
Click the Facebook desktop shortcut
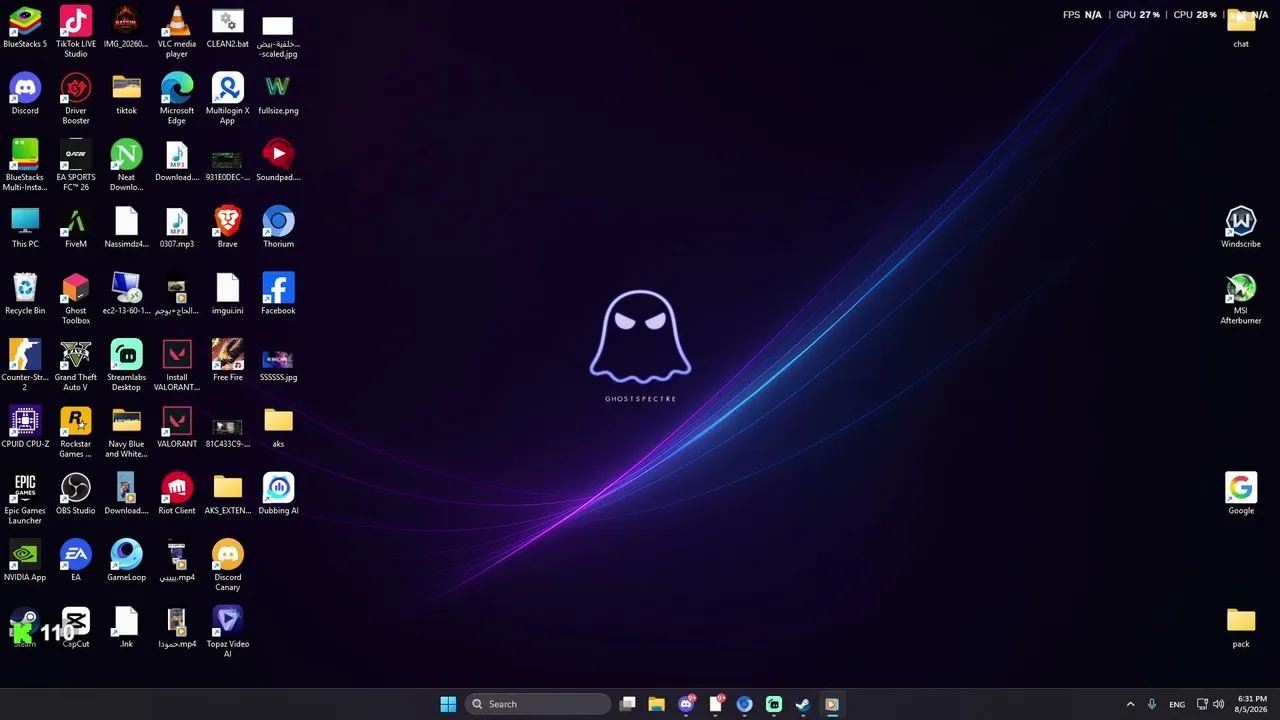coord(278,294)
